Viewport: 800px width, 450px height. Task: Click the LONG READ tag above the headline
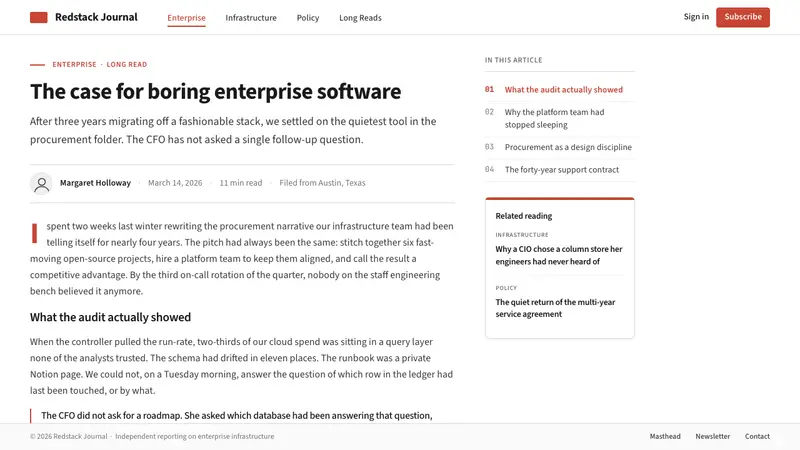click(x=127, y=64)
